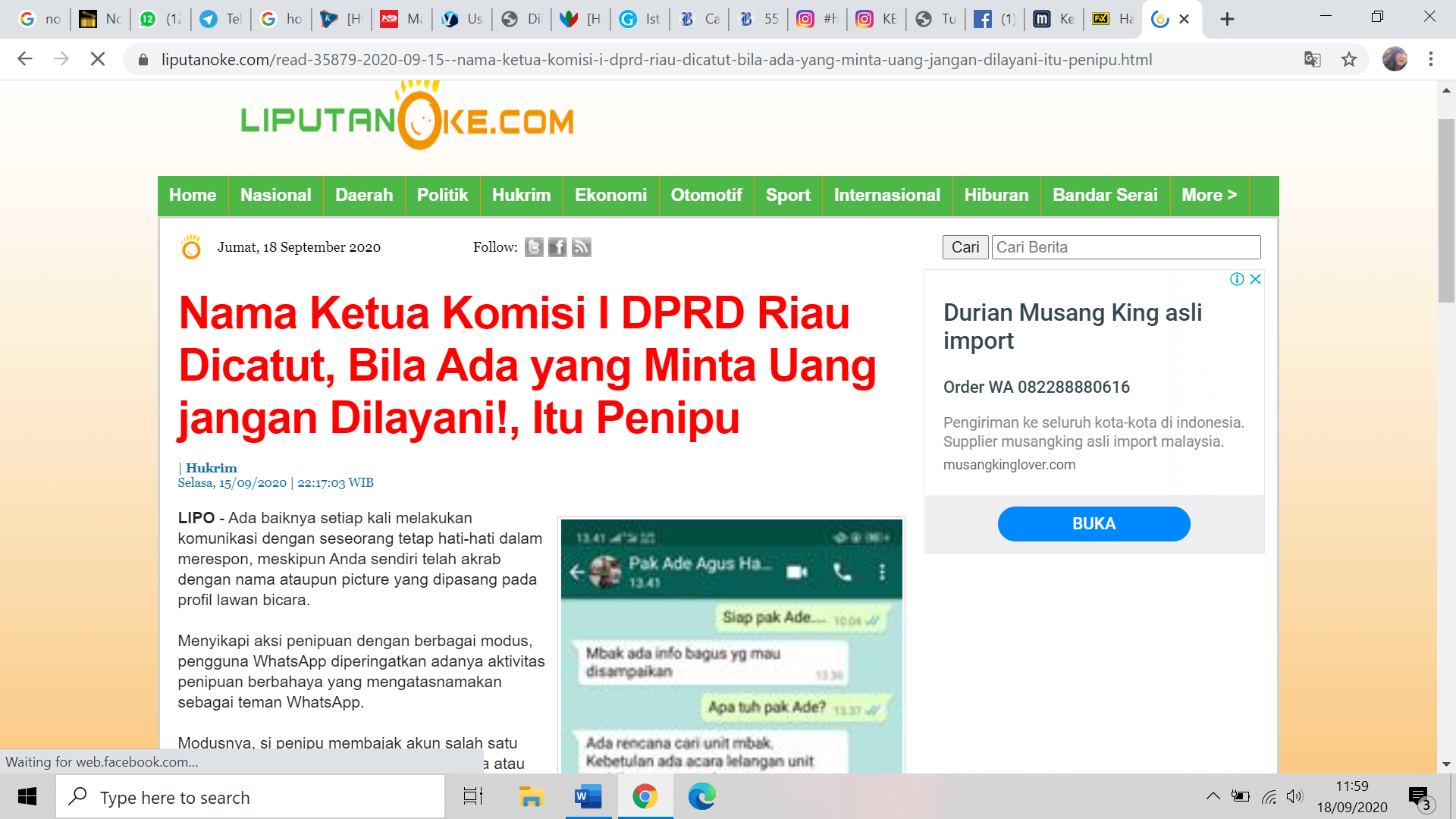Image resolution: width=1456 pixels, height=819 pixels.
Task: Open the volume control
Action: click(x=1294, y=796)
